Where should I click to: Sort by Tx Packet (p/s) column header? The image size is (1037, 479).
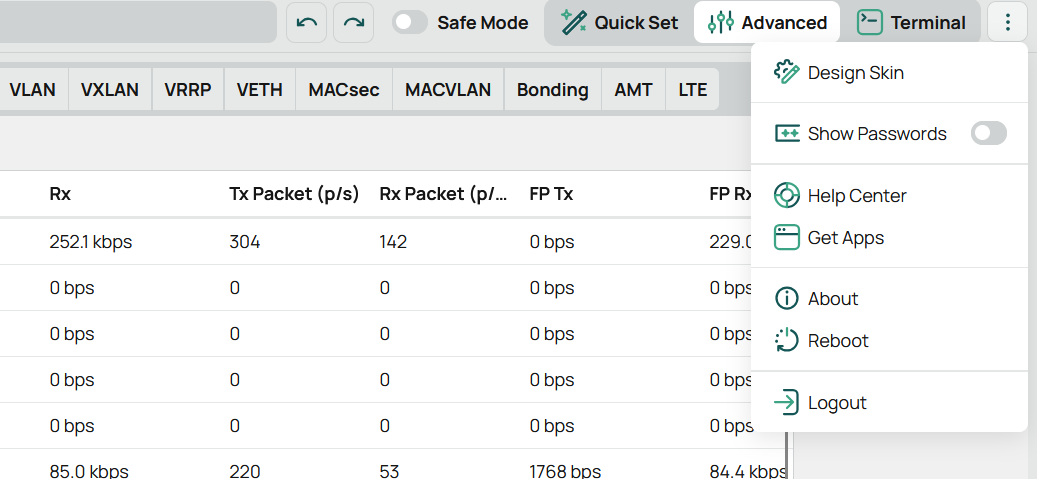click(294, 194)
